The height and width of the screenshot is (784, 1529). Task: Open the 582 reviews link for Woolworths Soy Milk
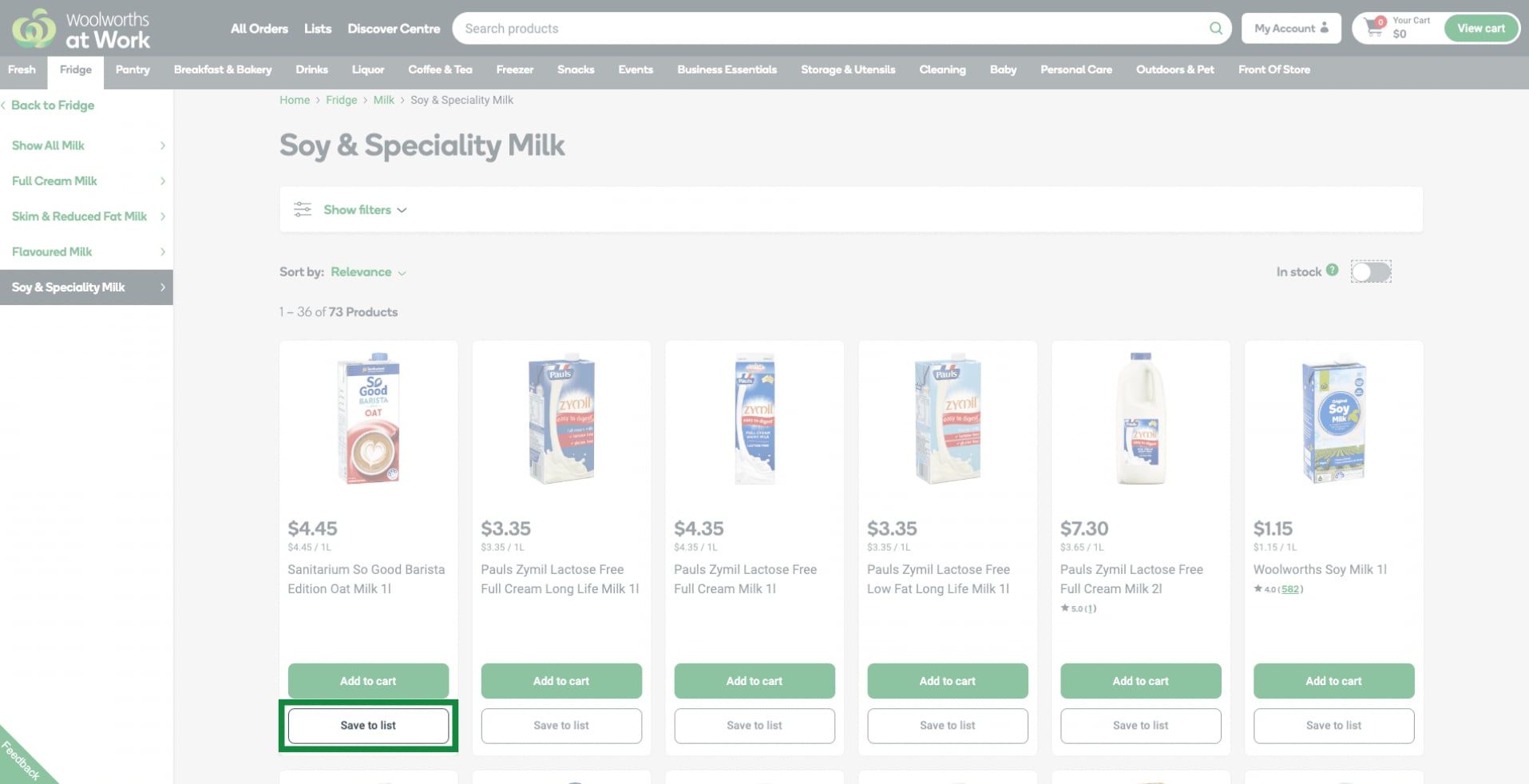point(1289,589)
